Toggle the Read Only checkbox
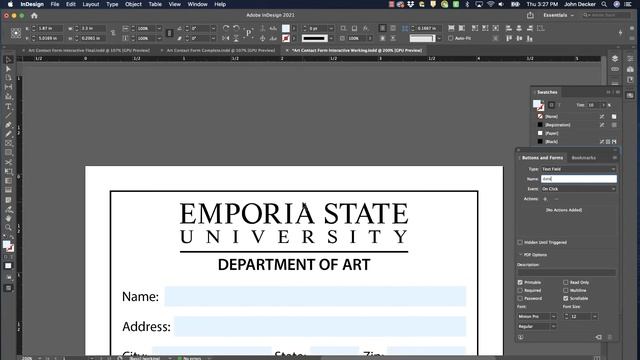The image size is (640, 360). (566, 282)
